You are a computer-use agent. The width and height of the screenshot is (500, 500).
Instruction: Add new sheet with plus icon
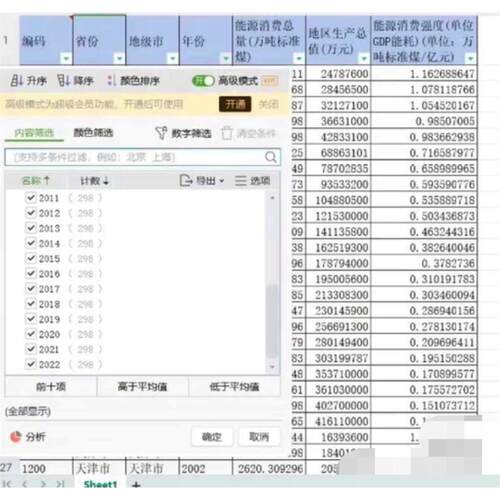coord(136,485)
